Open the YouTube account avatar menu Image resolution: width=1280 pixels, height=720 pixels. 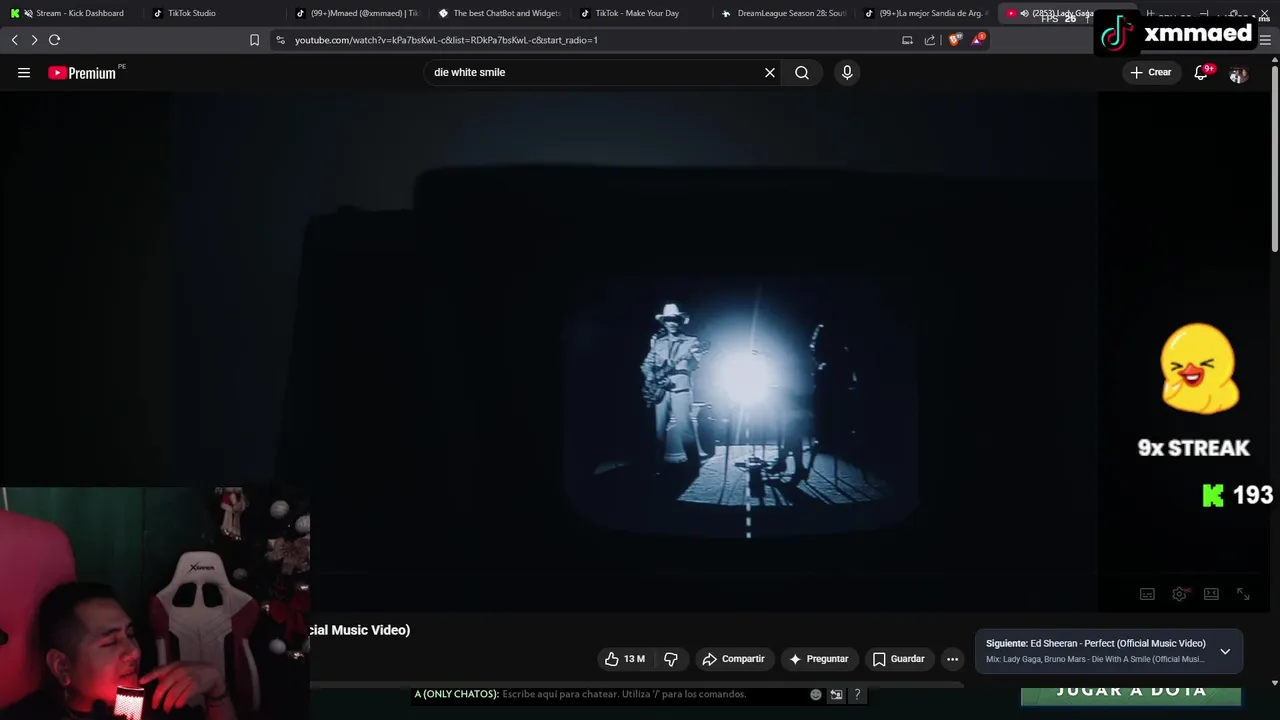point(1238,73)
